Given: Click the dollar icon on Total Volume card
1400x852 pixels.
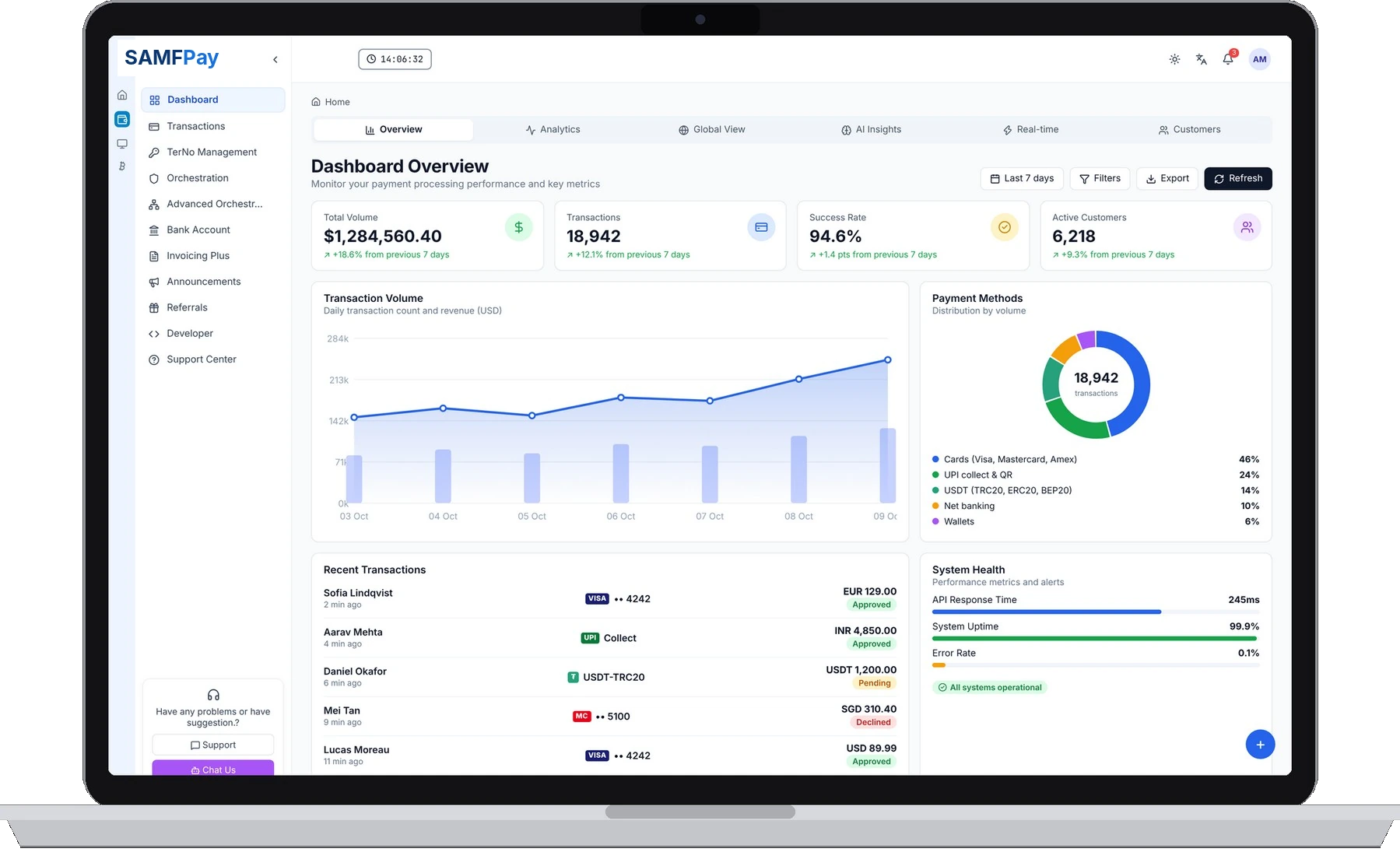Looking at the screenshot, I should click(518, 227).
